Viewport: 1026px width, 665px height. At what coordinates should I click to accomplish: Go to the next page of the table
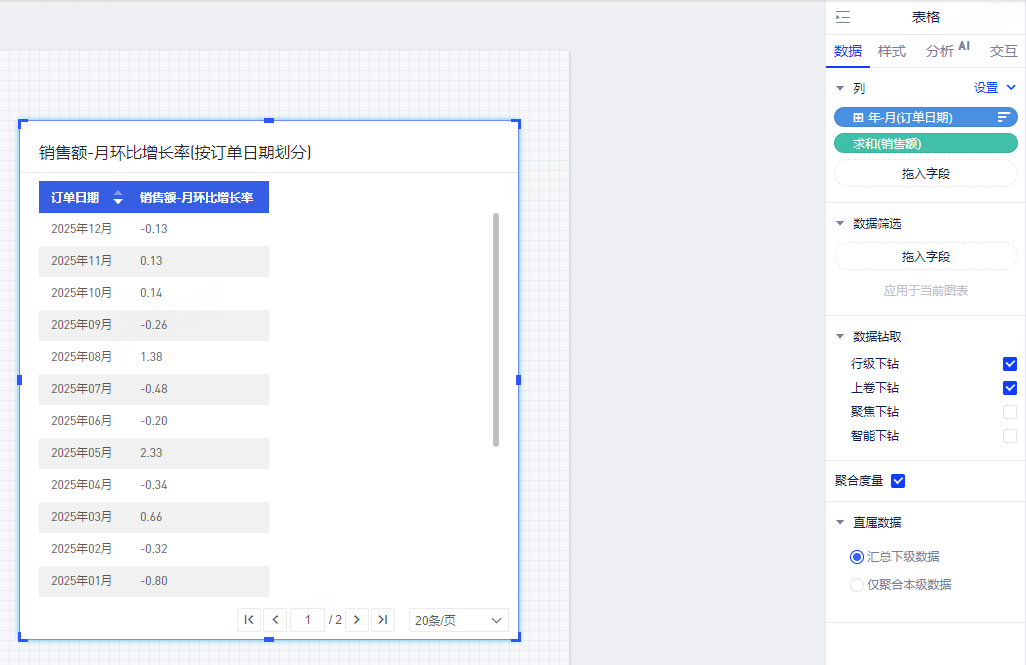tap(356, 620)
